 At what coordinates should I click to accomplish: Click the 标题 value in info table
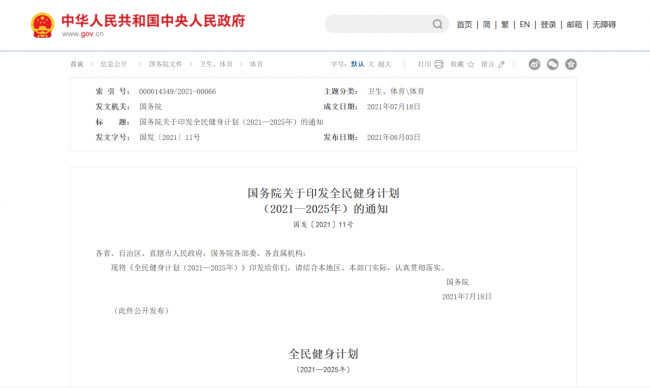[x=231, y=122]
